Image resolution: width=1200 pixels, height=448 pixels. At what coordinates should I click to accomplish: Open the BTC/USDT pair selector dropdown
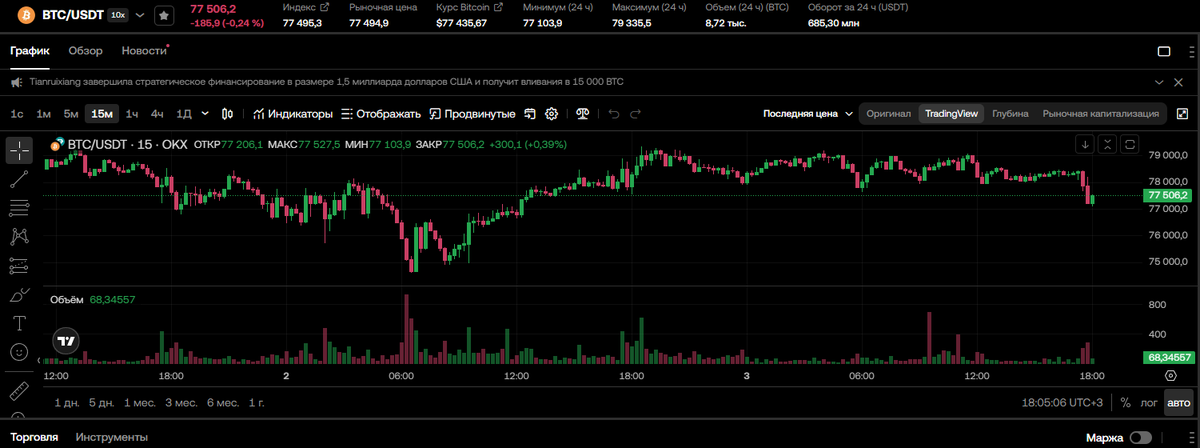coord(138,16)
